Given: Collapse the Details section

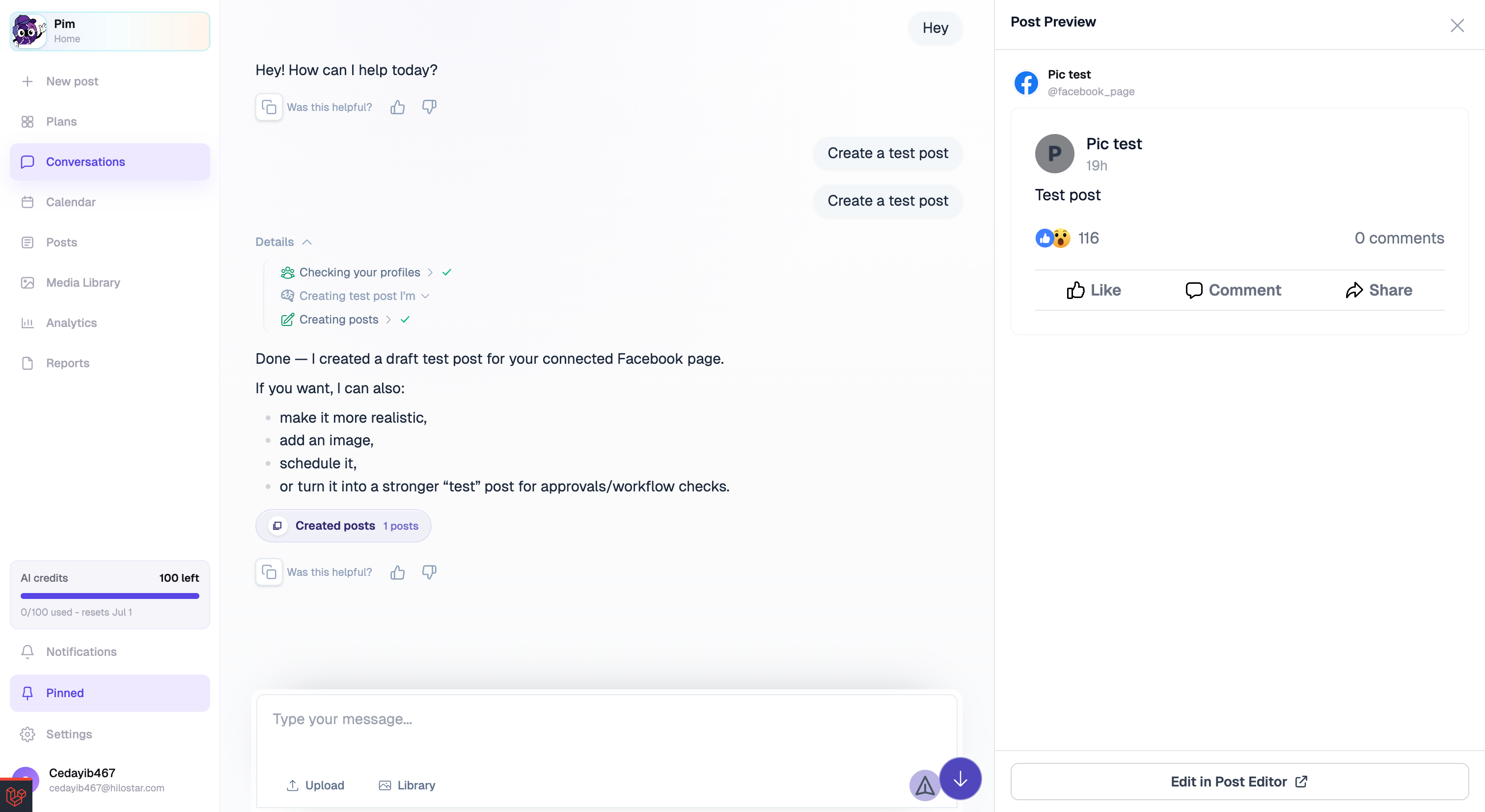Looking at the screenshot, I should click(x=284, y=242).
